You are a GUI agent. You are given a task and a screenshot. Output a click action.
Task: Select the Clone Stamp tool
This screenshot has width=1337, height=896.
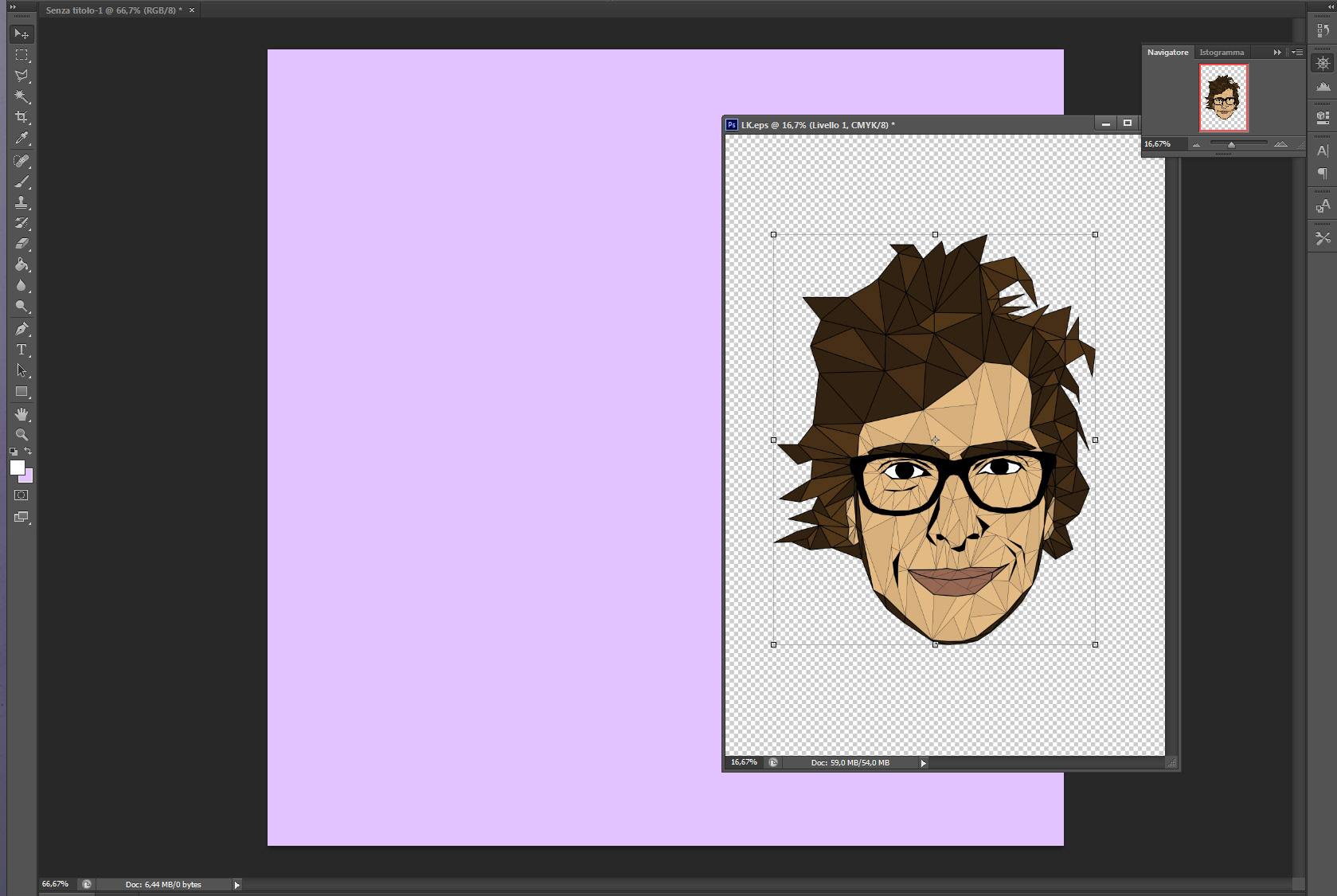point(22,202)
